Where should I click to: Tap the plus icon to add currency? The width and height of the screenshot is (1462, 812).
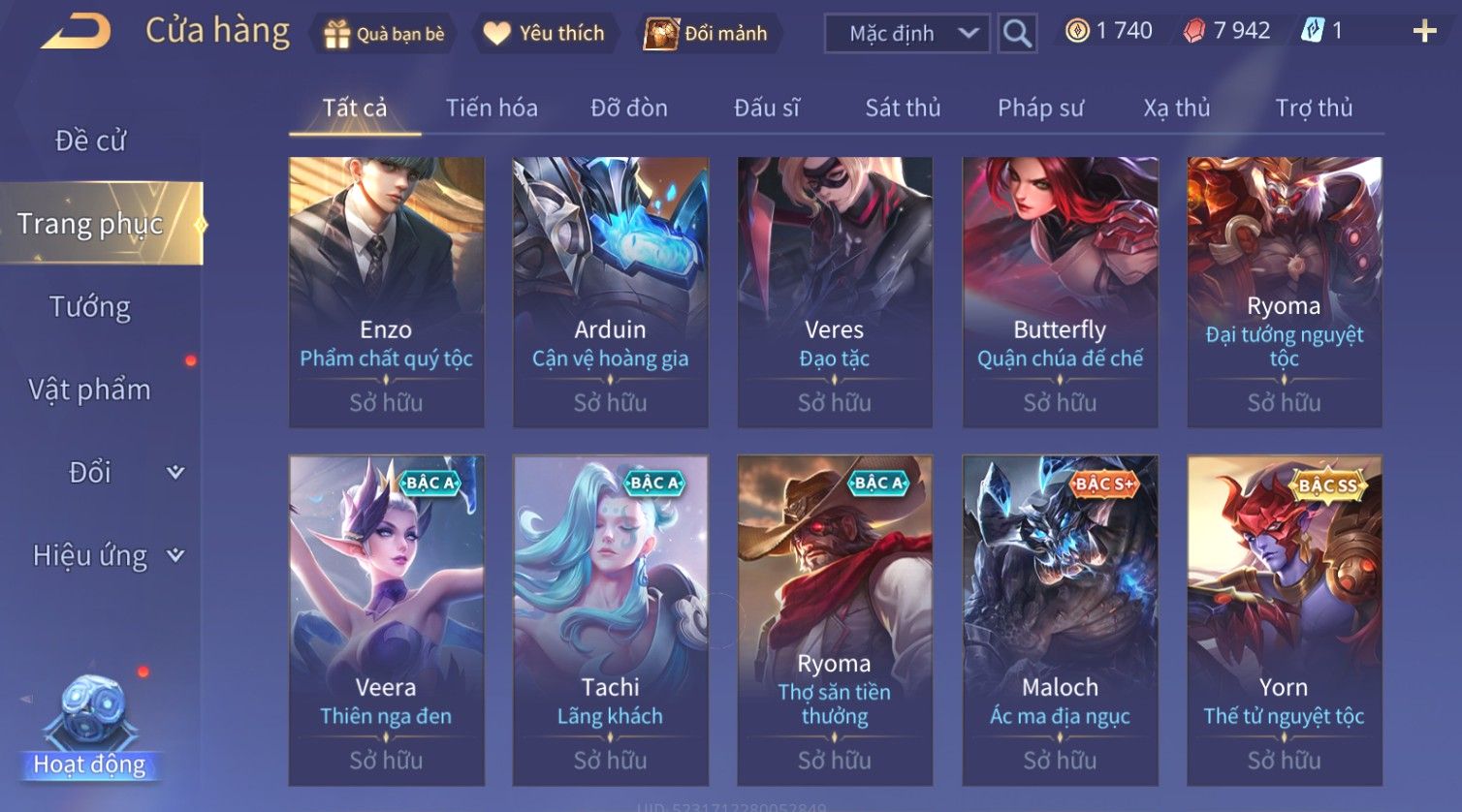1424,32
